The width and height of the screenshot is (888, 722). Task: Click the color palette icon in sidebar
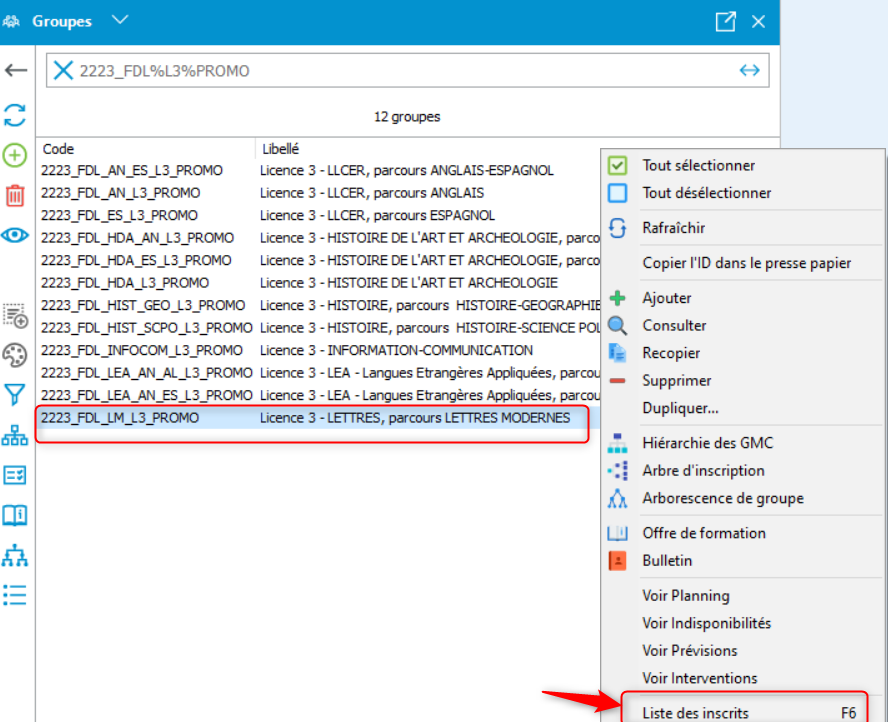15,355
